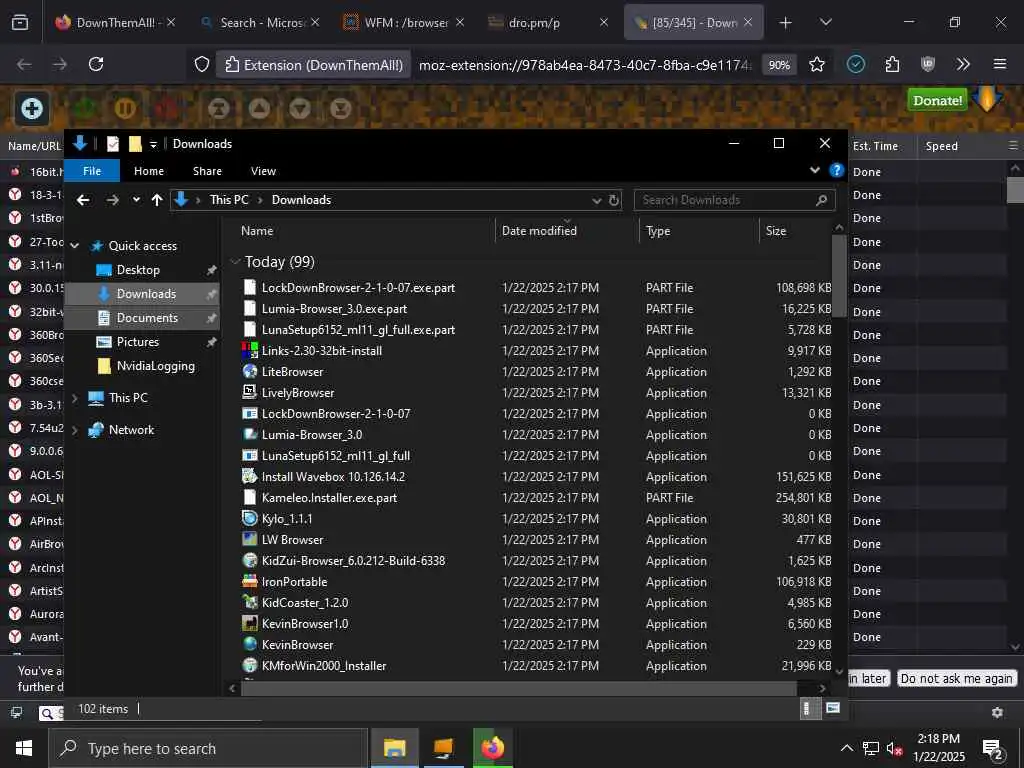
Task: Collapse the Today (99) group
Action: pos(235,262)
